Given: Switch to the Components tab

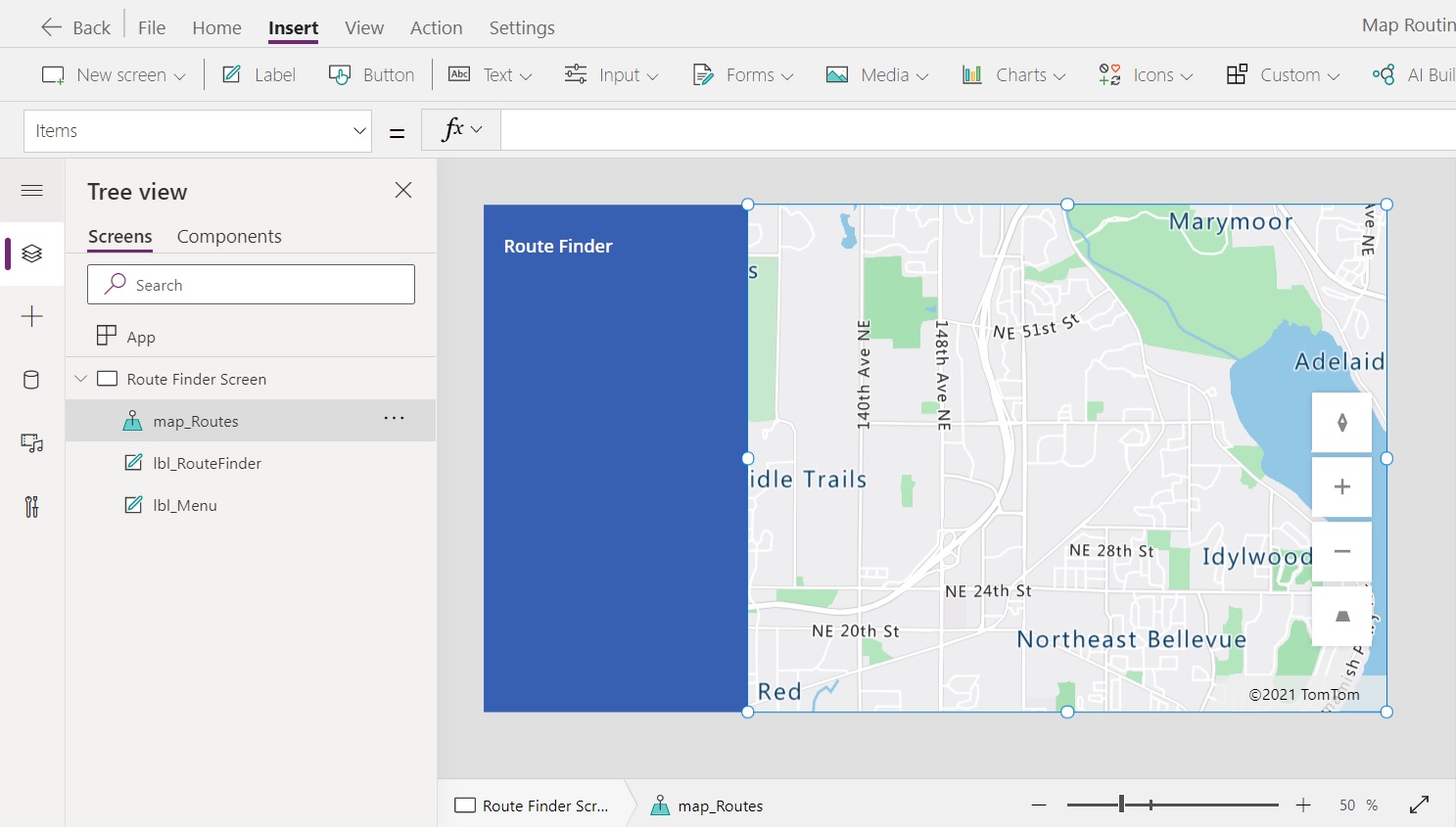Looking at the screenshot, I should click(x=229, y=236).
